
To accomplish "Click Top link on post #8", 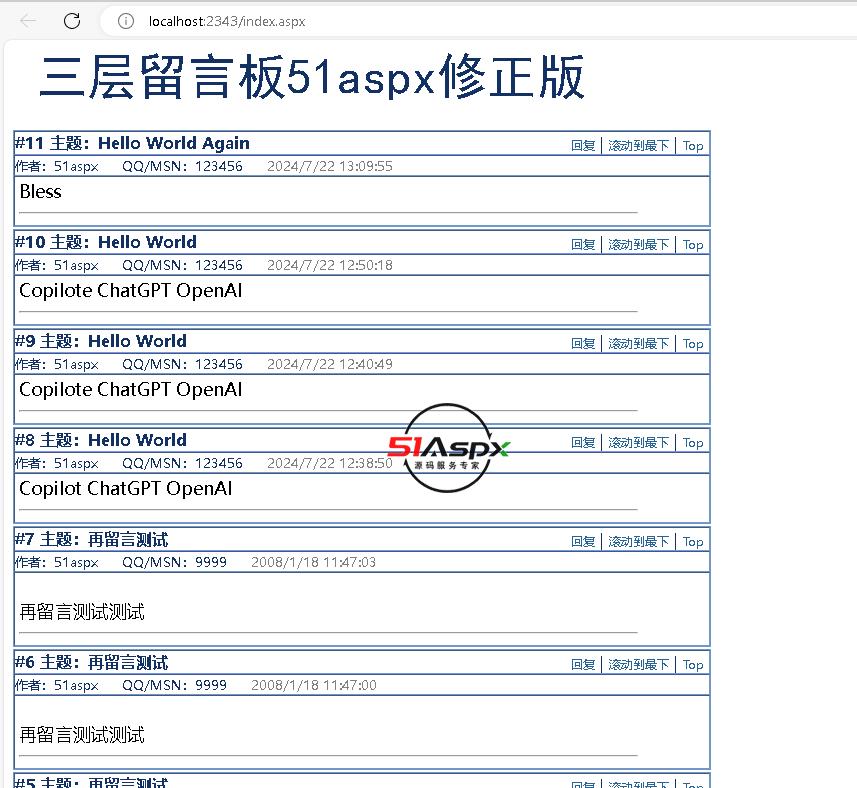I will click(x=692, y=443).
